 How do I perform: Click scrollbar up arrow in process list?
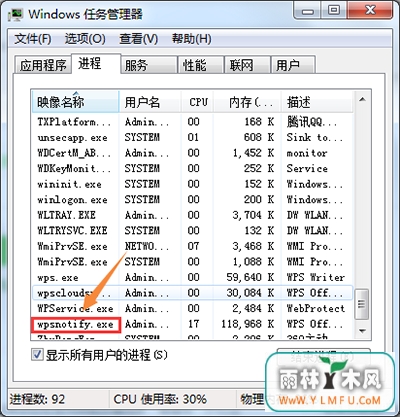pos(362,99)
